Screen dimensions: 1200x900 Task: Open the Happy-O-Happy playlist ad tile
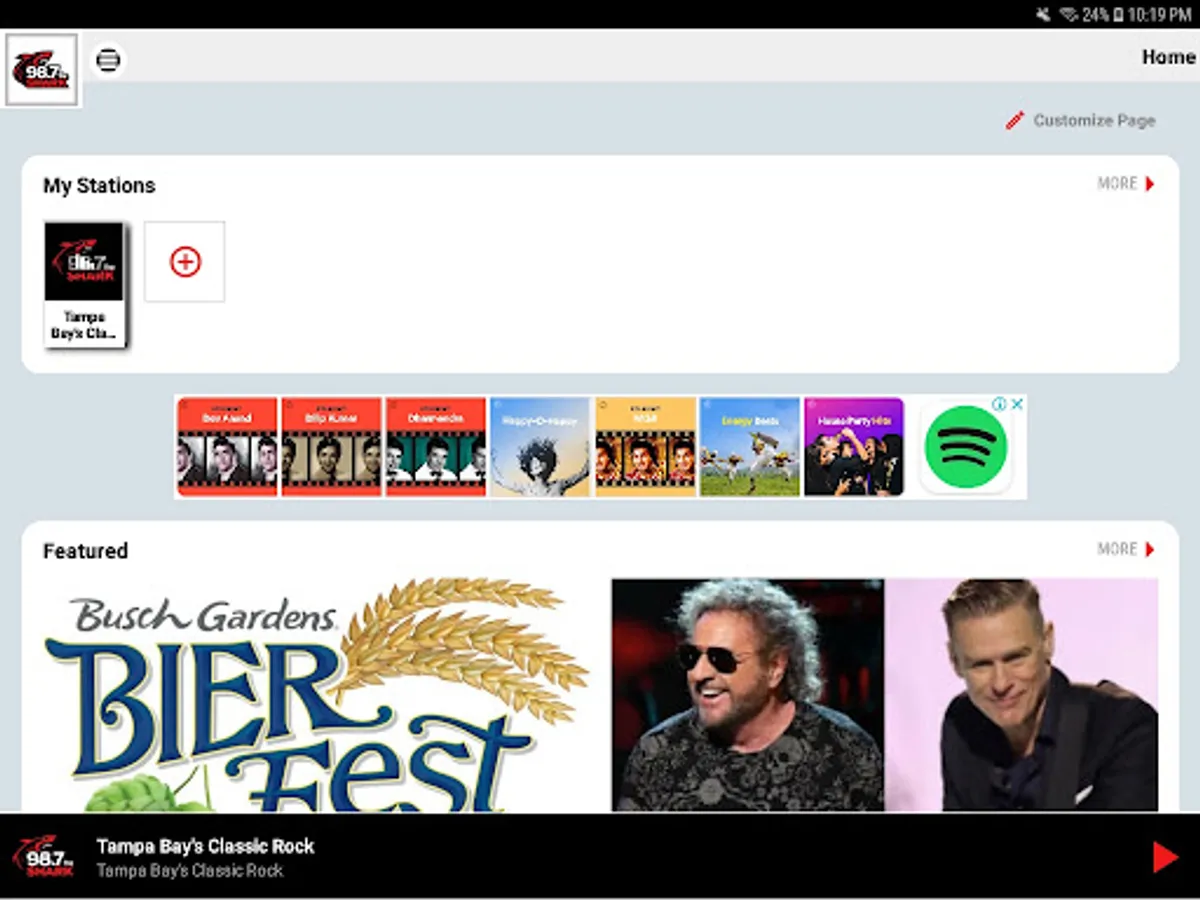pyautogui.click(x=540, y=446)
